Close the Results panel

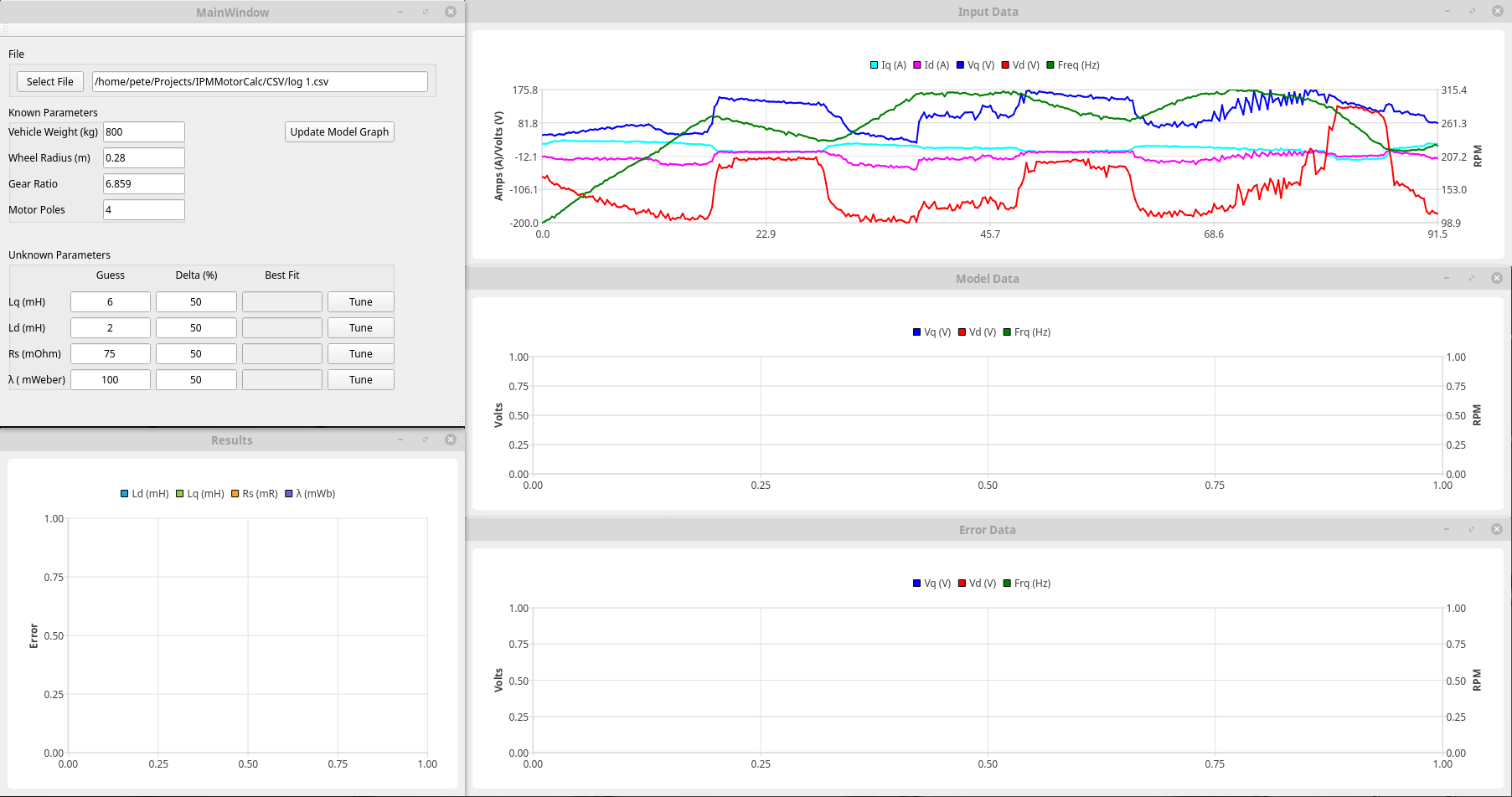point(451,440)
